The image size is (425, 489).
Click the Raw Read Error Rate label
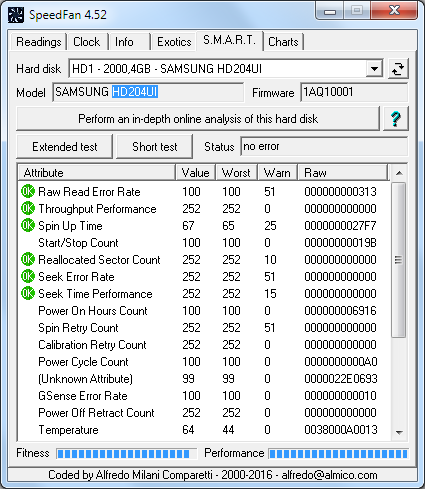pyautogui.click(x=89, y=192)
